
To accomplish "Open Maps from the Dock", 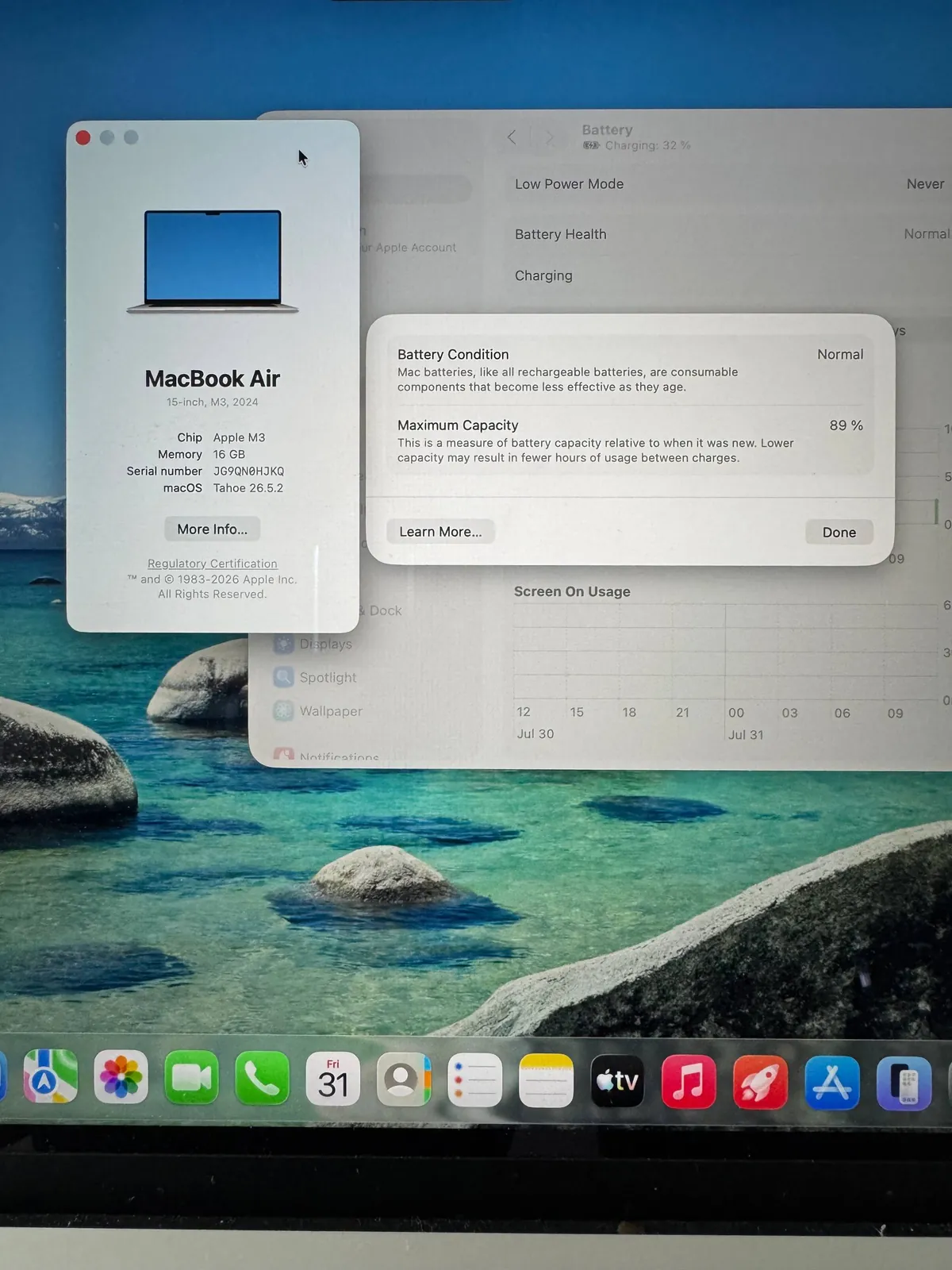I will click(x=50, y=1076).
